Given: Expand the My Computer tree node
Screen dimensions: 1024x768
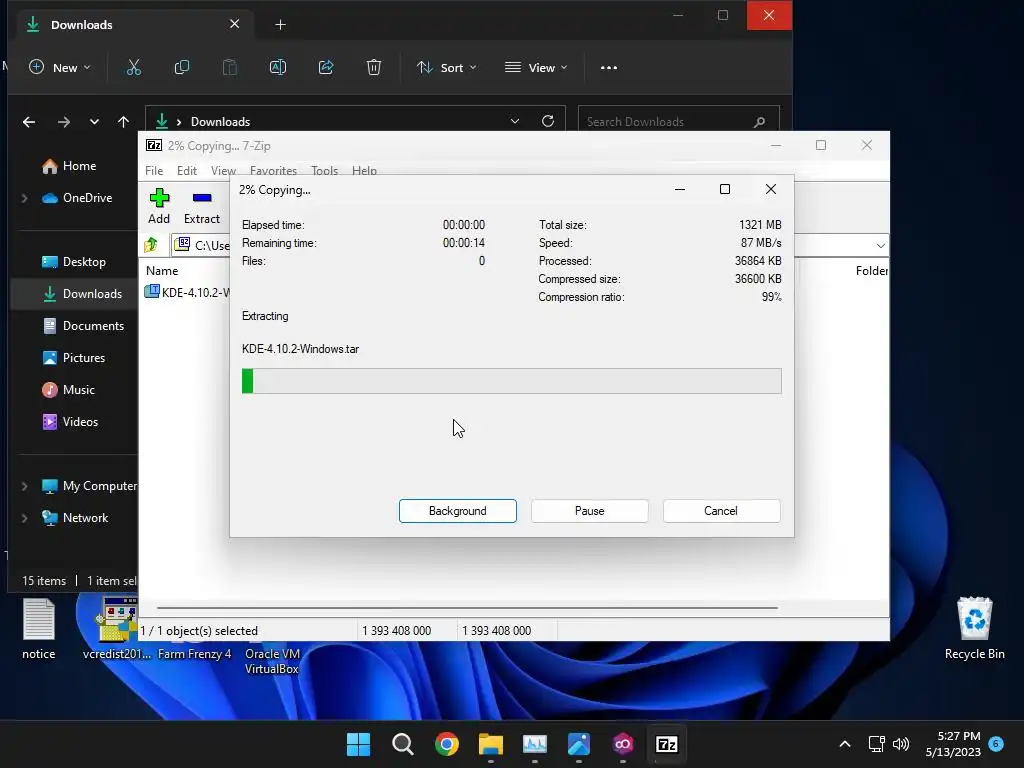Looking at the screenshot, I should point(25,486).
